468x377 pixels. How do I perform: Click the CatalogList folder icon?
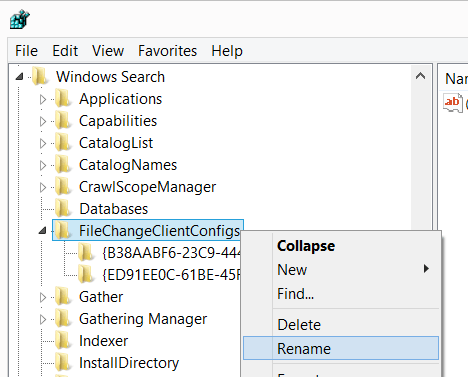(x=63, y=142)
